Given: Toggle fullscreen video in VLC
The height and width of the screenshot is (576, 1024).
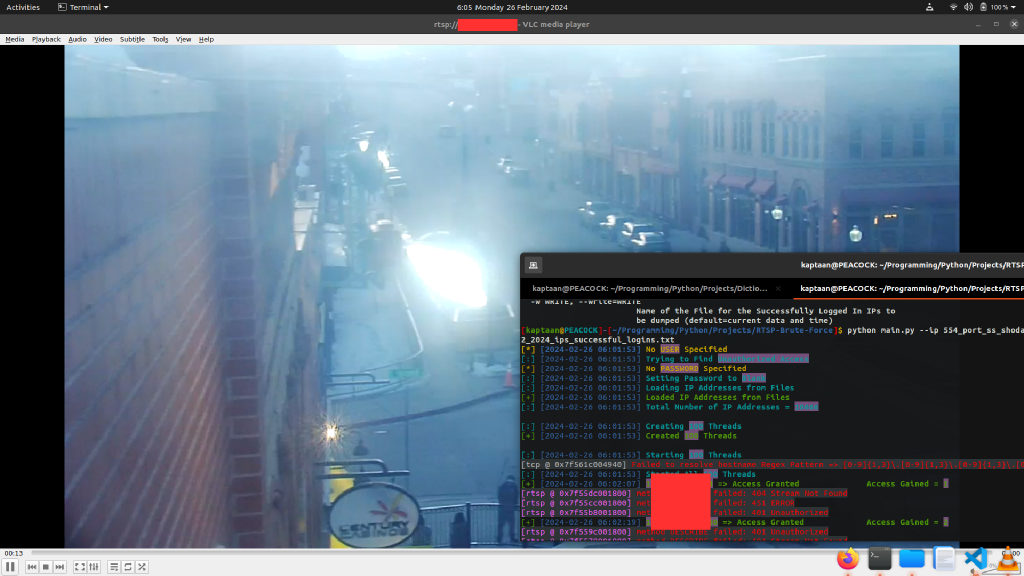Looking at the screenshot, I should pos(78,566).
